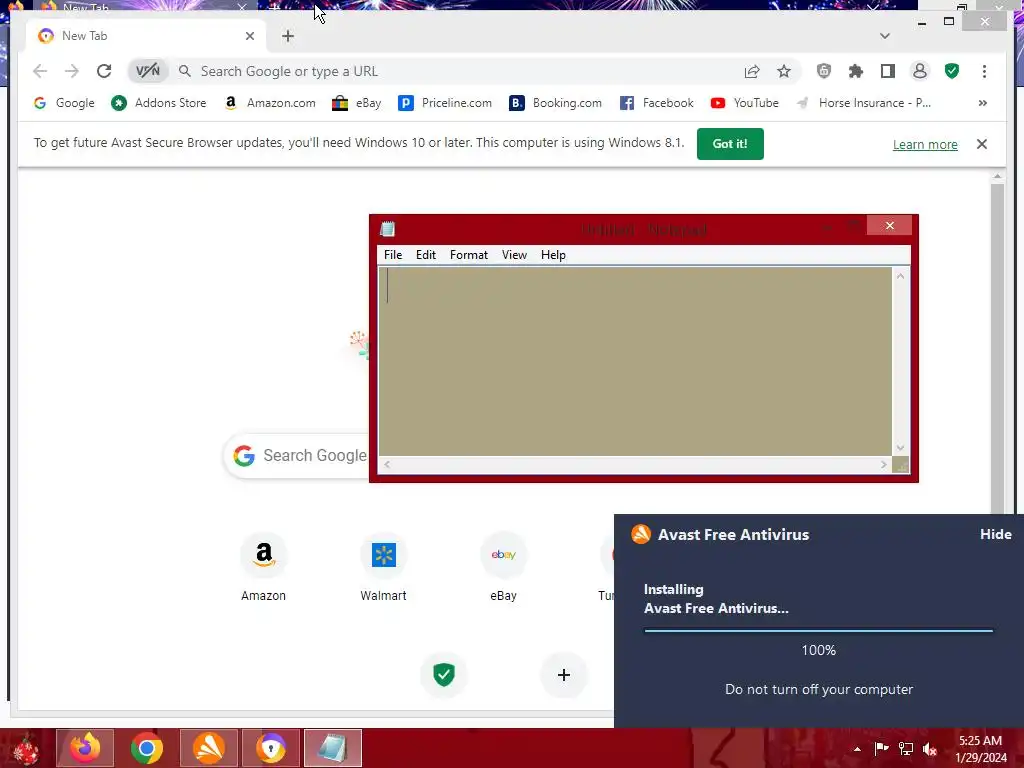Click the Notepad vertical scrollbar up arrow
Screen dimensions: 1024x768
point(900,276)
